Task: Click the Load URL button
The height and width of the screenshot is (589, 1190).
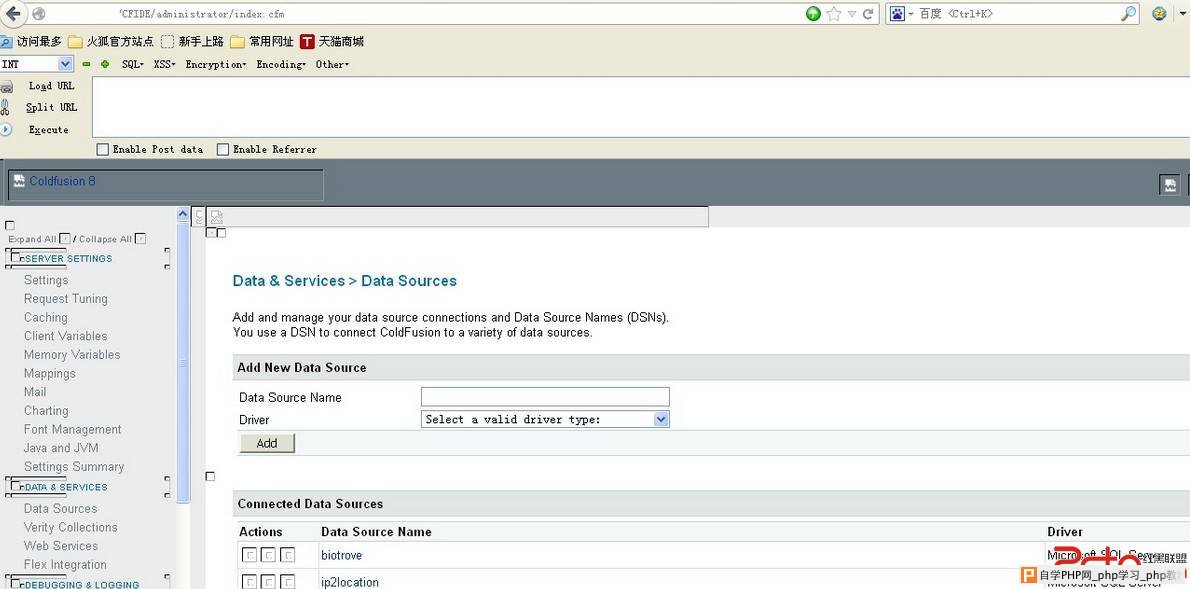Action: click(52, 86)
